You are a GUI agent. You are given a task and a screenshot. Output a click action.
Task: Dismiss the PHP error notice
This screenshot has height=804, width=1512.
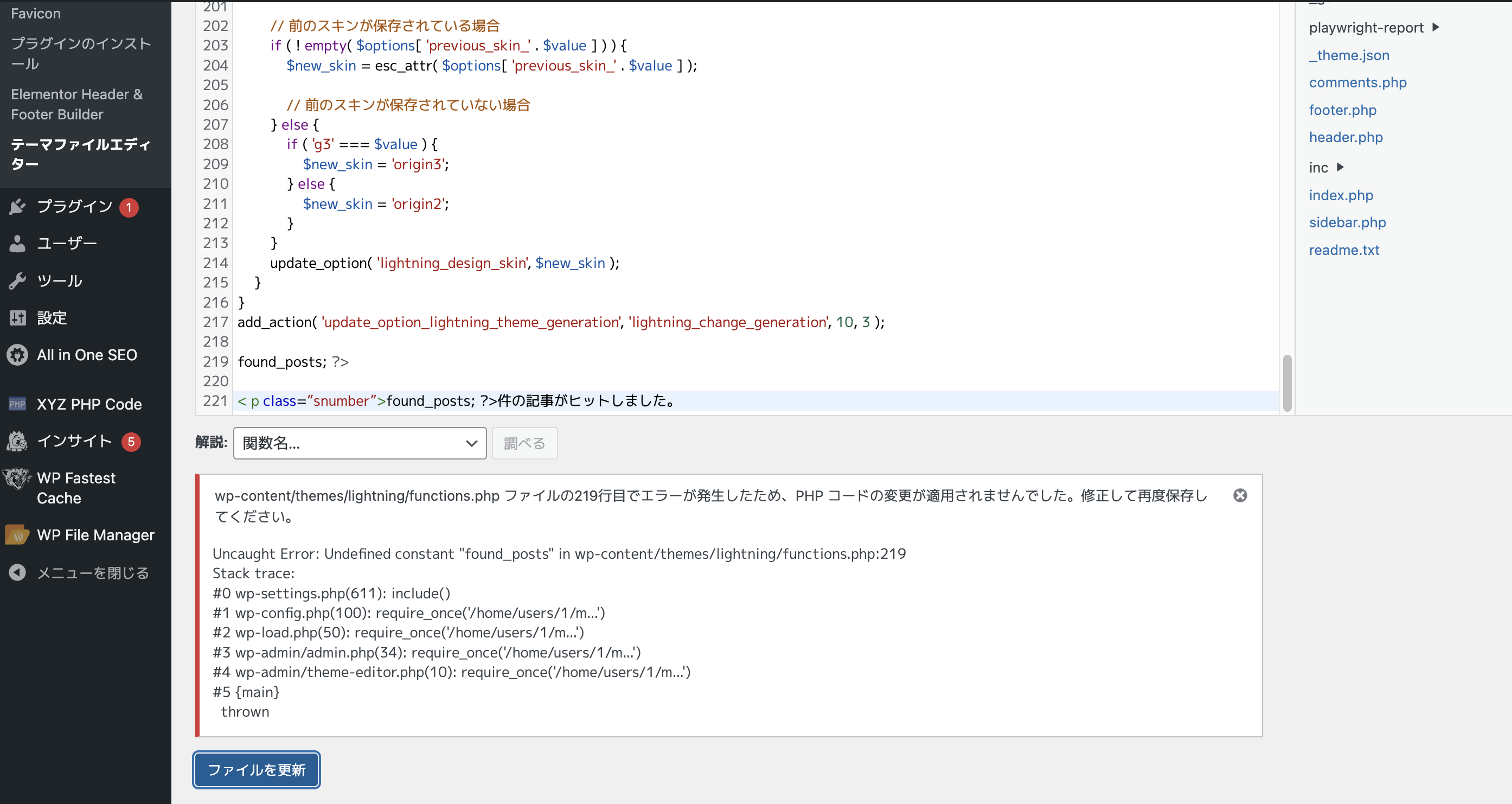[1240, 495]
